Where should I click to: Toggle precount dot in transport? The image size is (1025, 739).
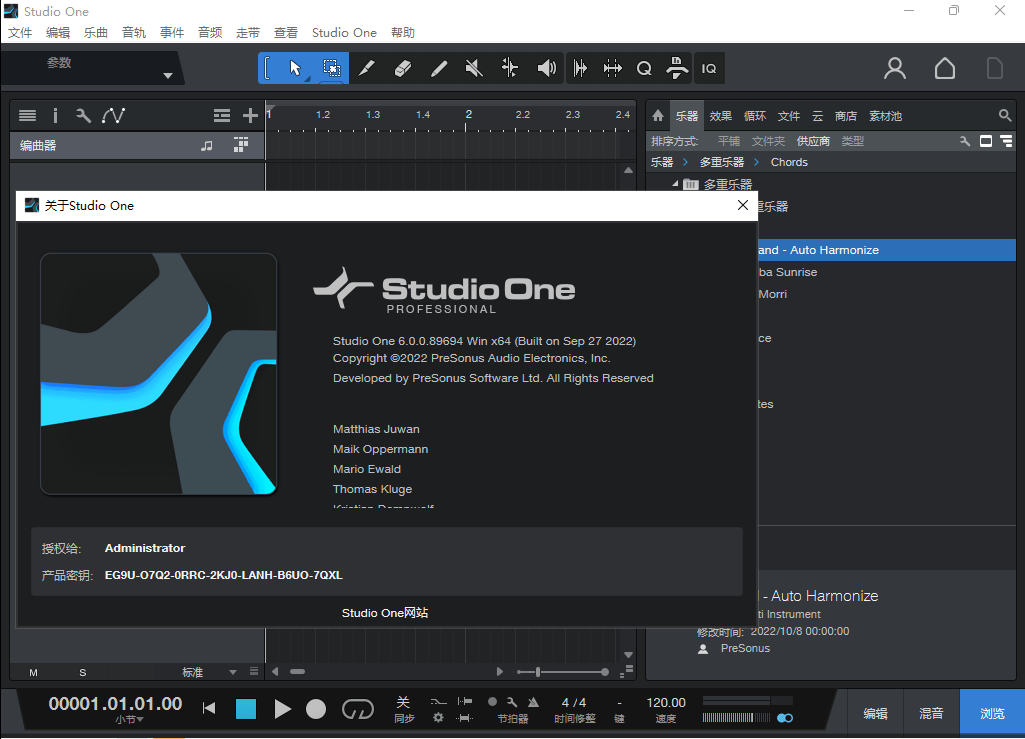click(x=492, y=702)
